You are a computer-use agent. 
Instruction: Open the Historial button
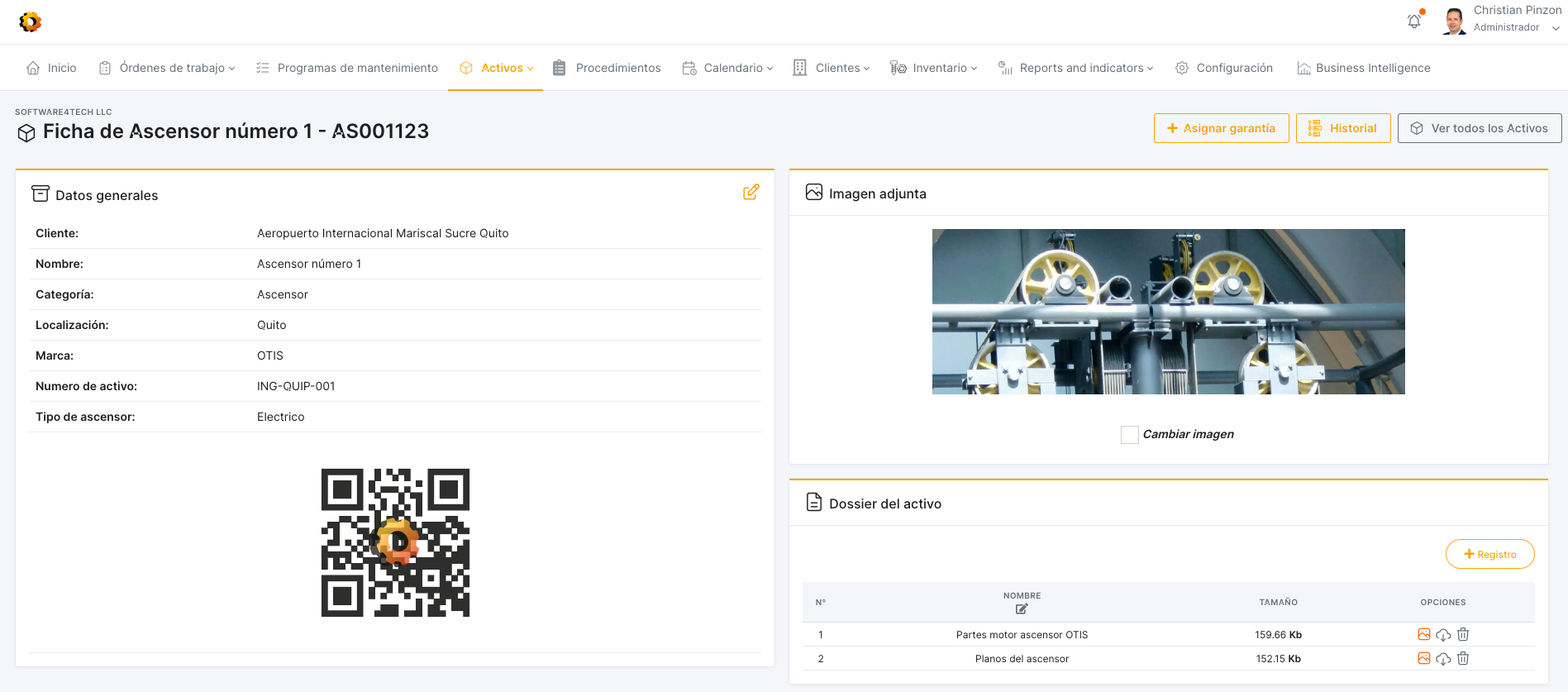pyautogui.click(x=1343, y=128)
